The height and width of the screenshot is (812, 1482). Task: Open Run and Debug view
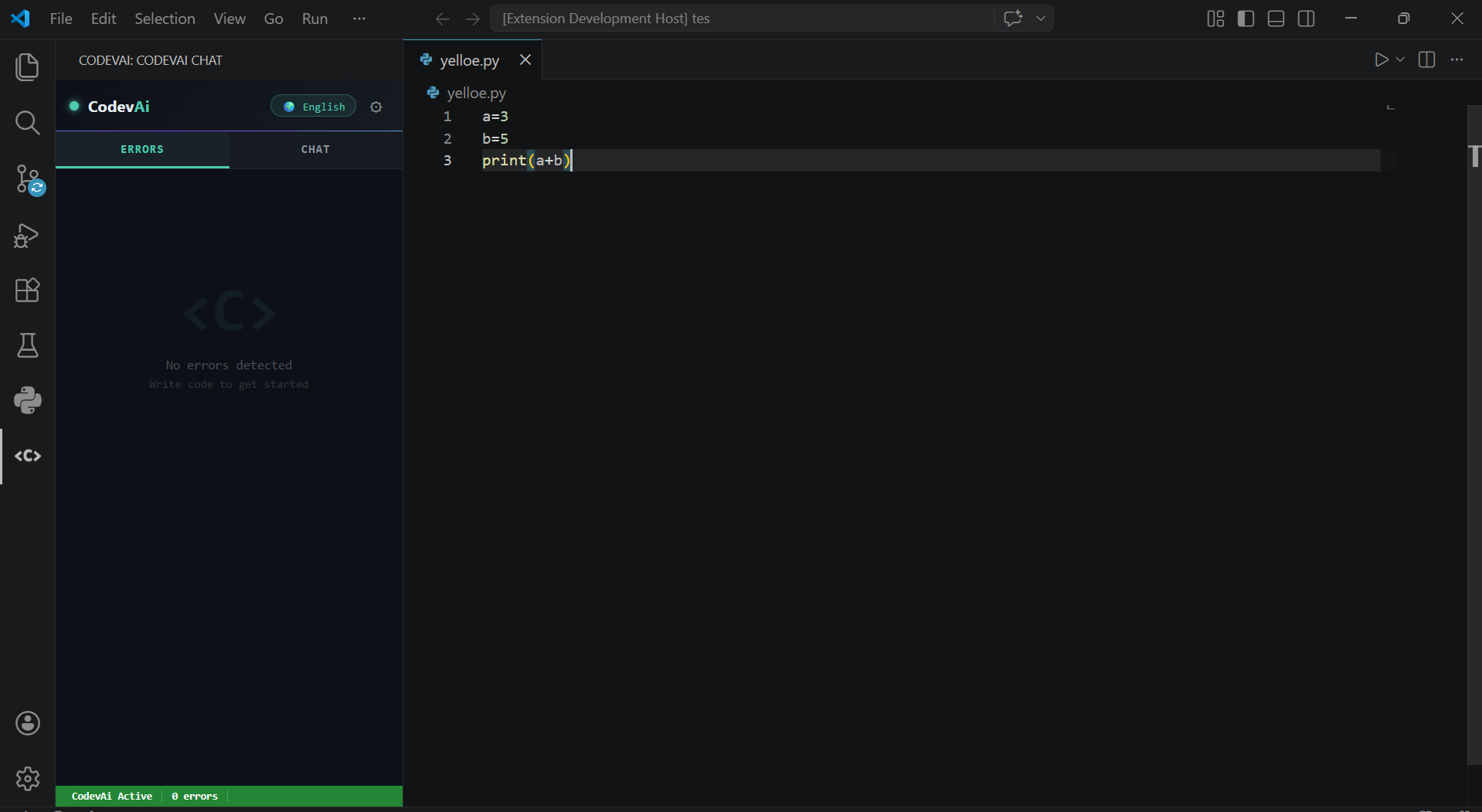point(28,235)
